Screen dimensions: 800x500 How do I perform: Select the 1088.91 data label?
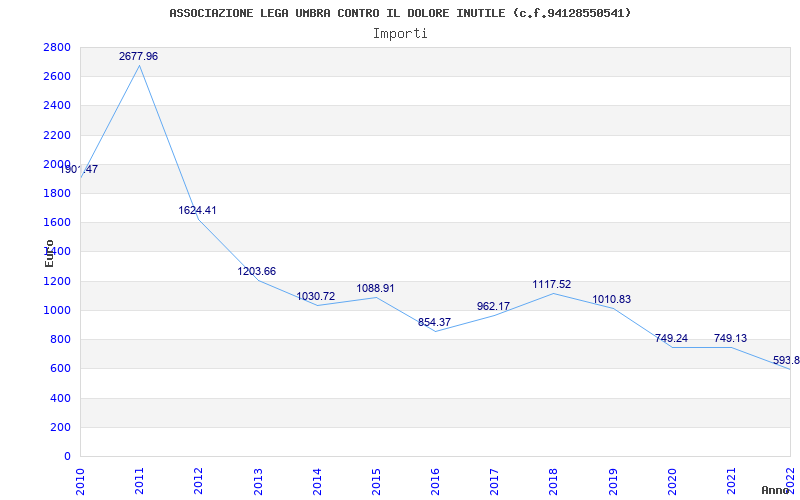pyautogui.click(x=375, y=288)
